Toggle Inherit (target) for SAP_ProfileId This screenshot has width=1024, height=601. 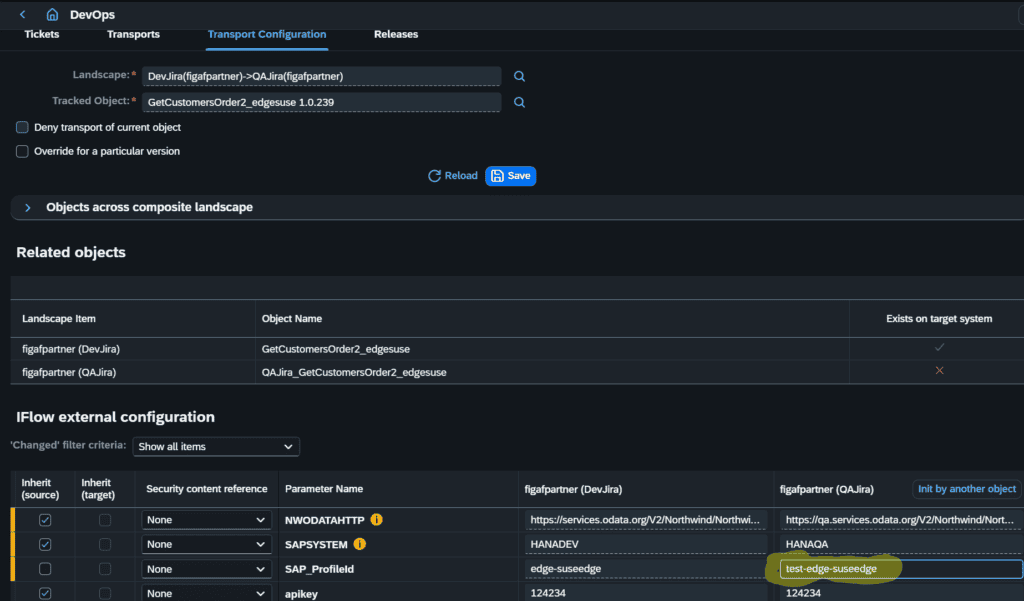[x=104, y=569]
